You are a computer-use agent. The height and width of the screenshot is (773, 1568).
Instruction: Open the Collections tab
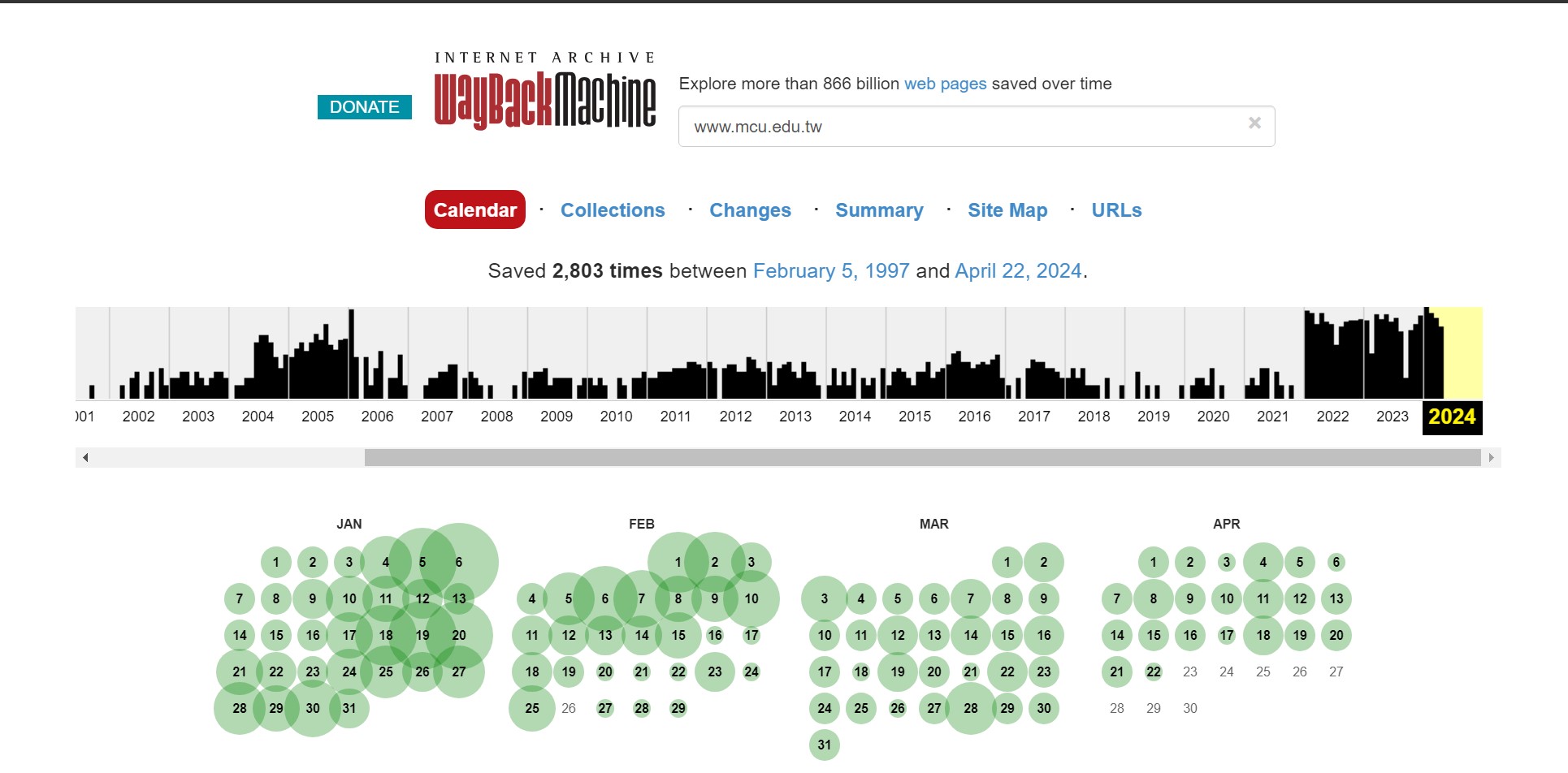click(613, 210)
